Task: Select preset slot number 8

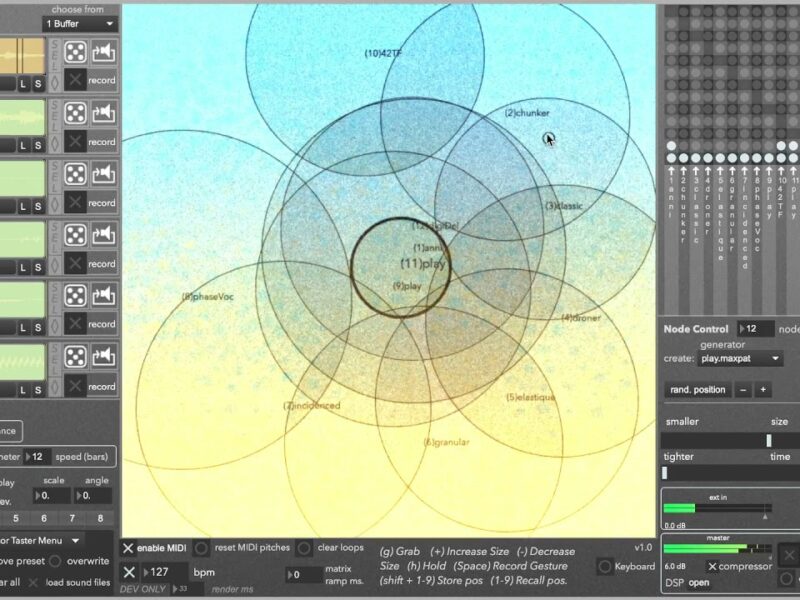Action: pos(99,518)
